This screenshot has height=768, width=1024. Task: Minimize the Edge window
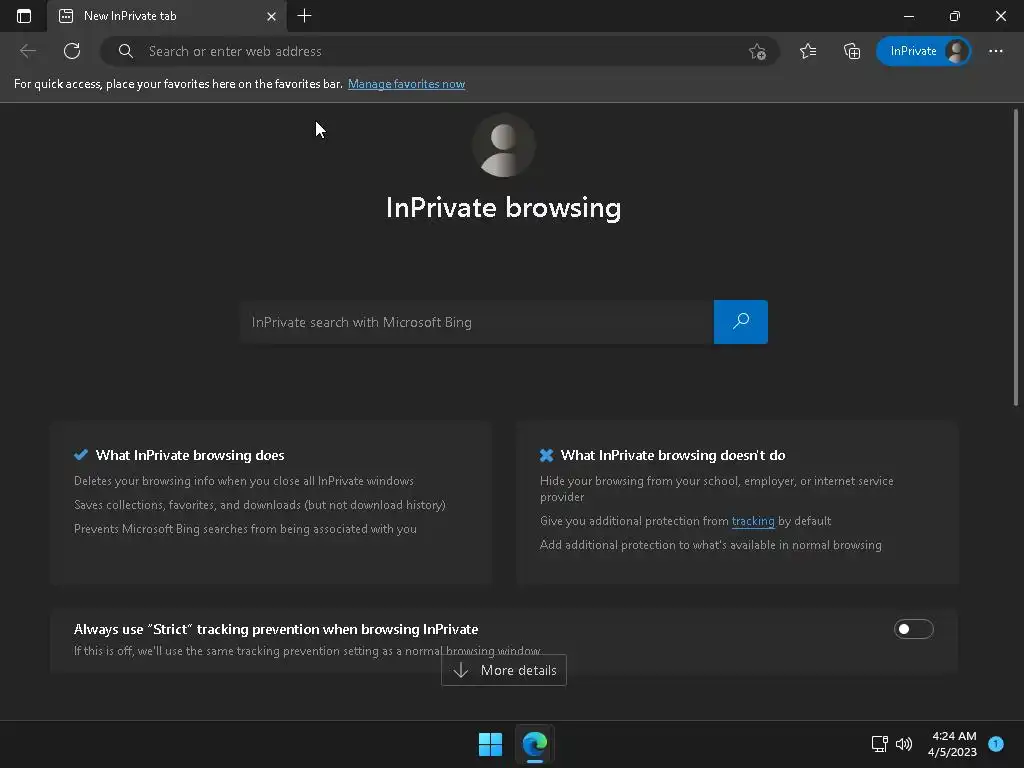(x=908, y=16)
